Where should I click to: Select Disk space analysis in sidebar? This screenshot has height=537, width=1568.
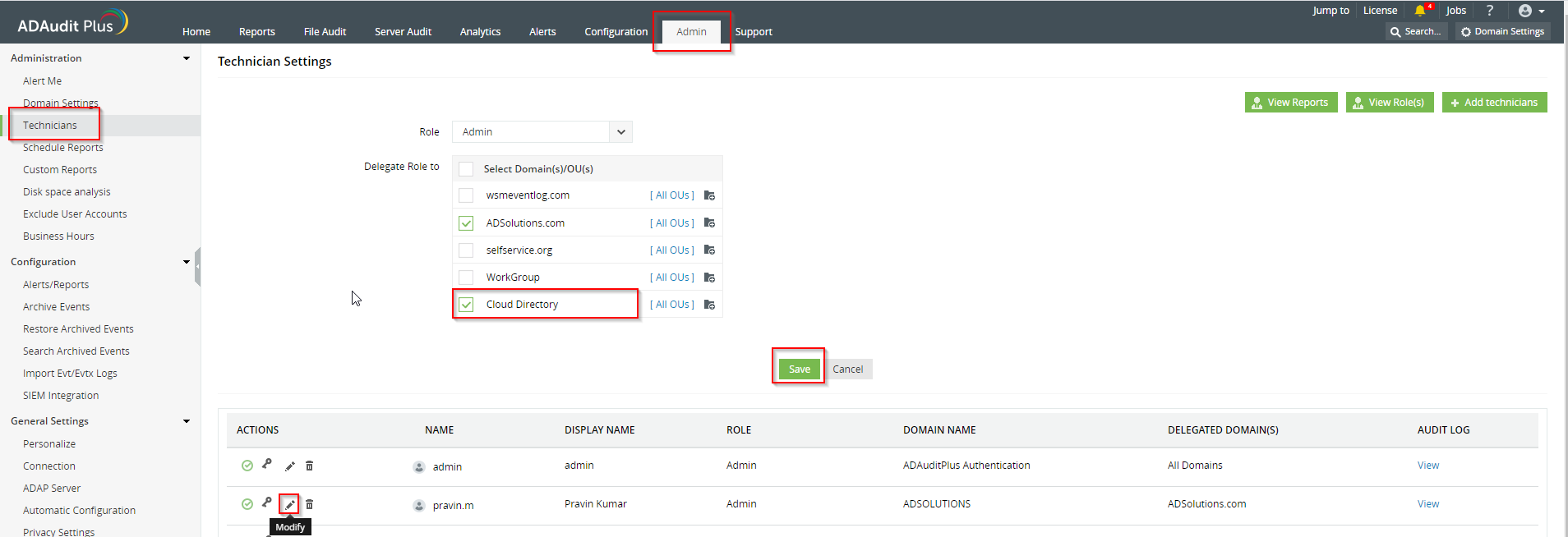coord(67,192)
